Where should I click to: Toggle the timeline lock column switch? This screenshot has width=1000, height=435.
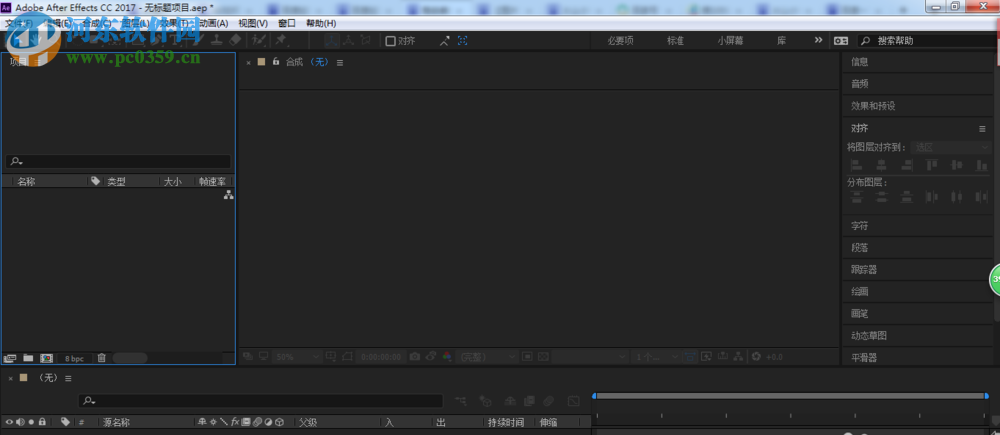click(42, 422)
